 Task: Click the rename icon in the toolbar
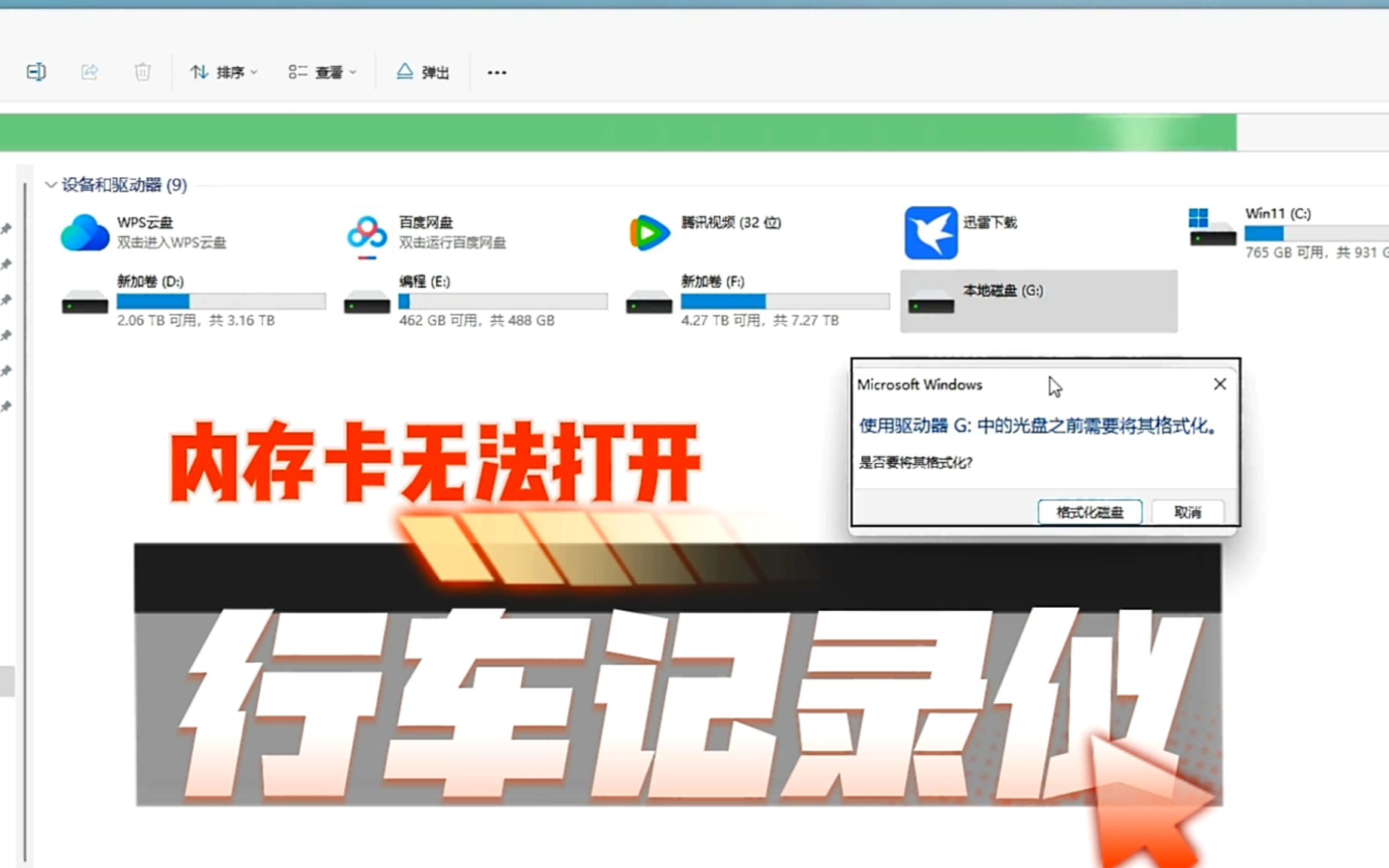[x=36, y=72]
